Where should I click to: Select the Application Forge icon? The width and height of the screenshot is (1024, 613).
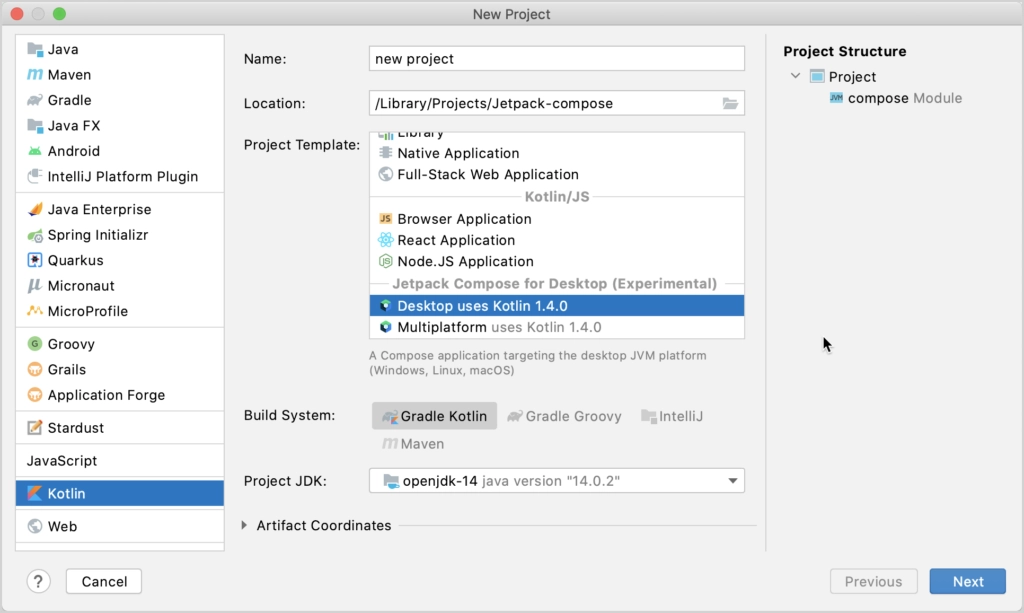35,394
